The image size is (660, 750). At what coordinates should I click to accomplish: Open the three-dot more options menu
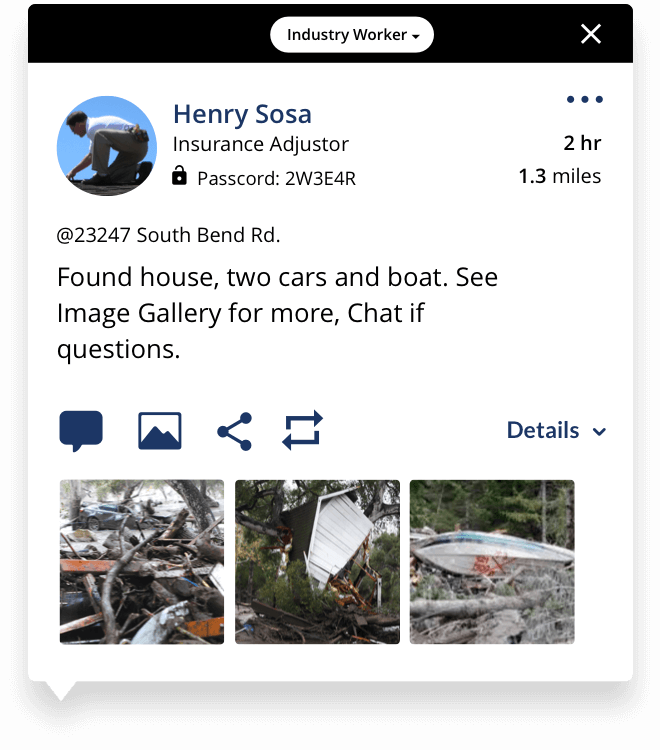click(584, 99)
